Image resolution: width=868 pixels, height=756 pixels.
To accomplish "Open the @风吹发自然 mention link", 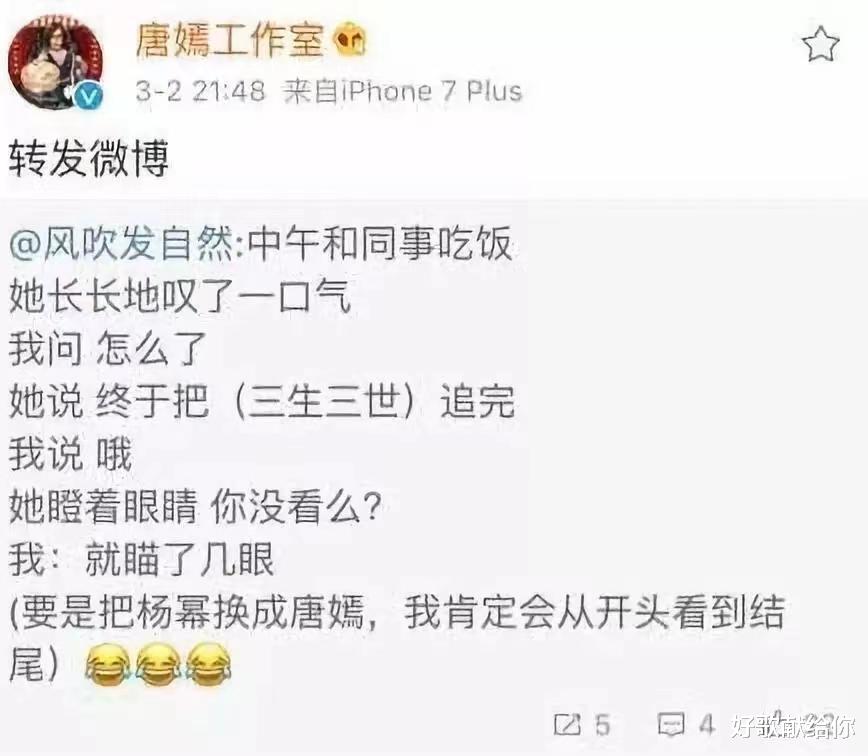I will [x=121, y=244].
